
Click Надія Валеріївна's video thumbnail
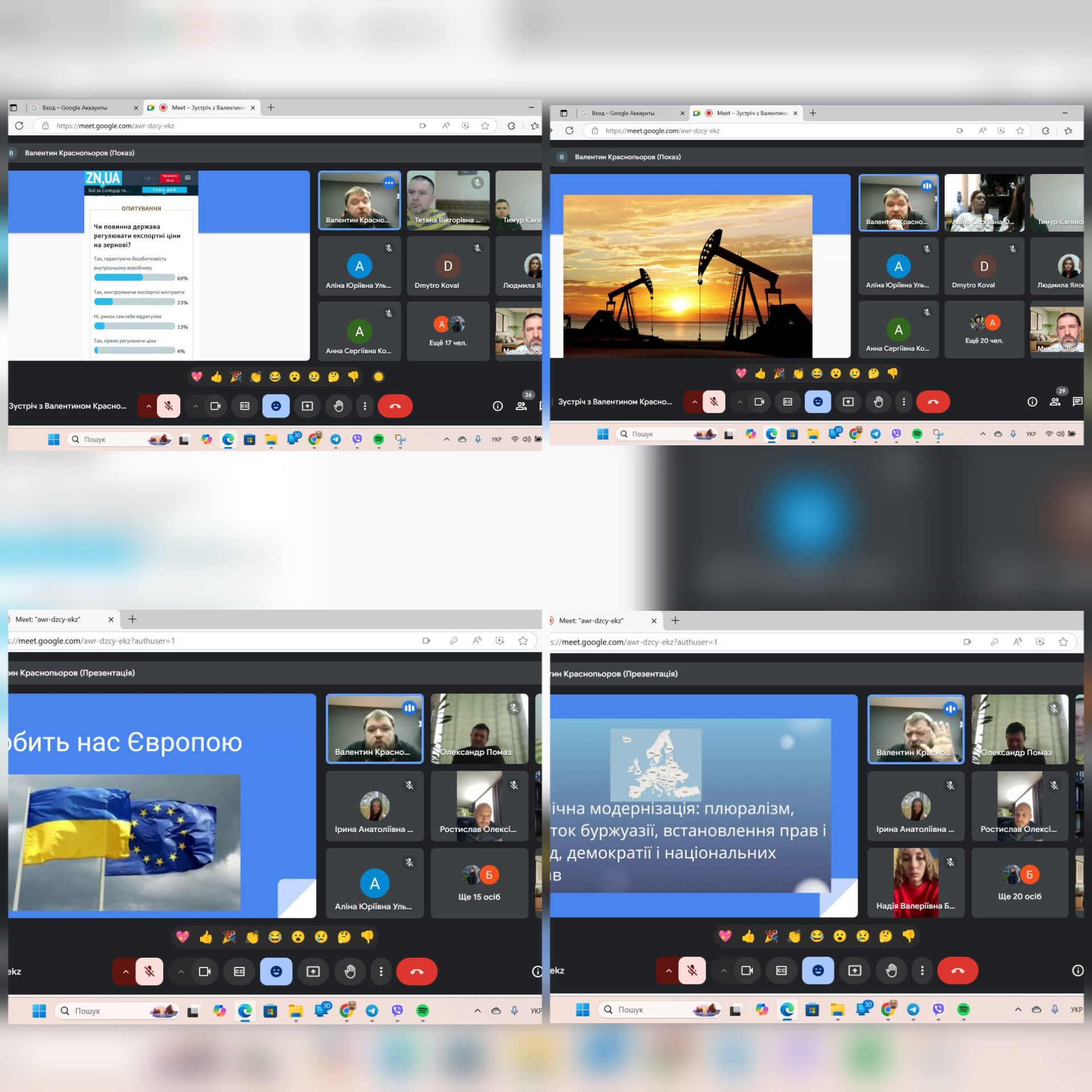point(916,883)
